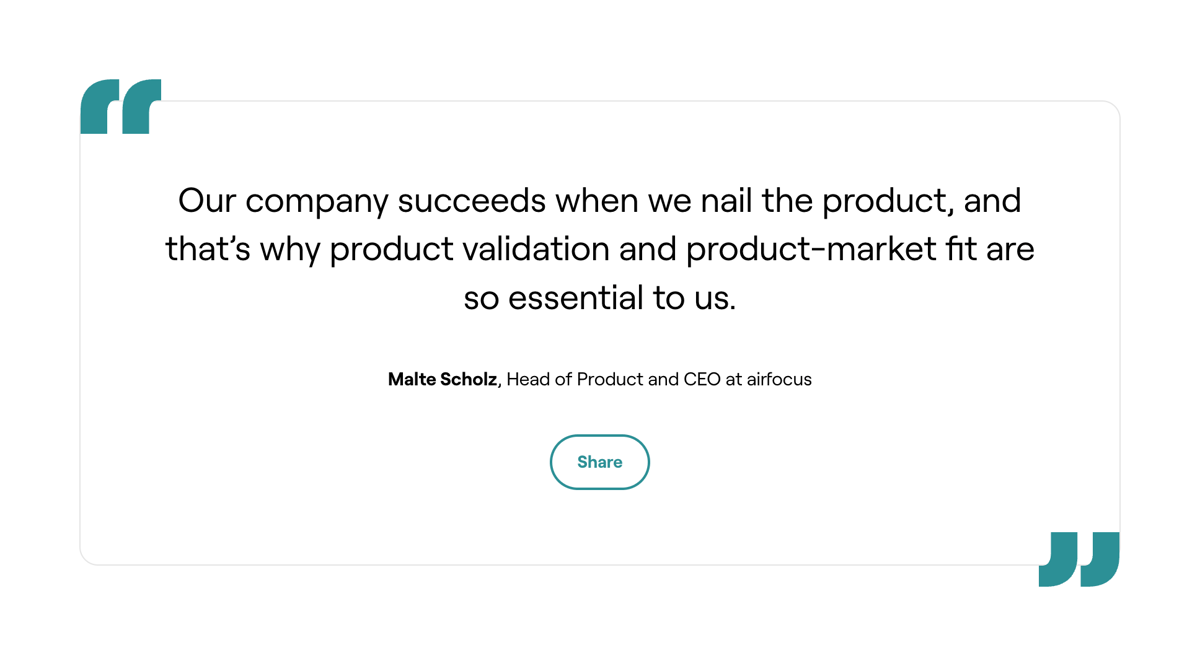Click the right stroke of the closing quote icon
Image resolution: width=1200 pixels, height=666 pixels.
1102,557
